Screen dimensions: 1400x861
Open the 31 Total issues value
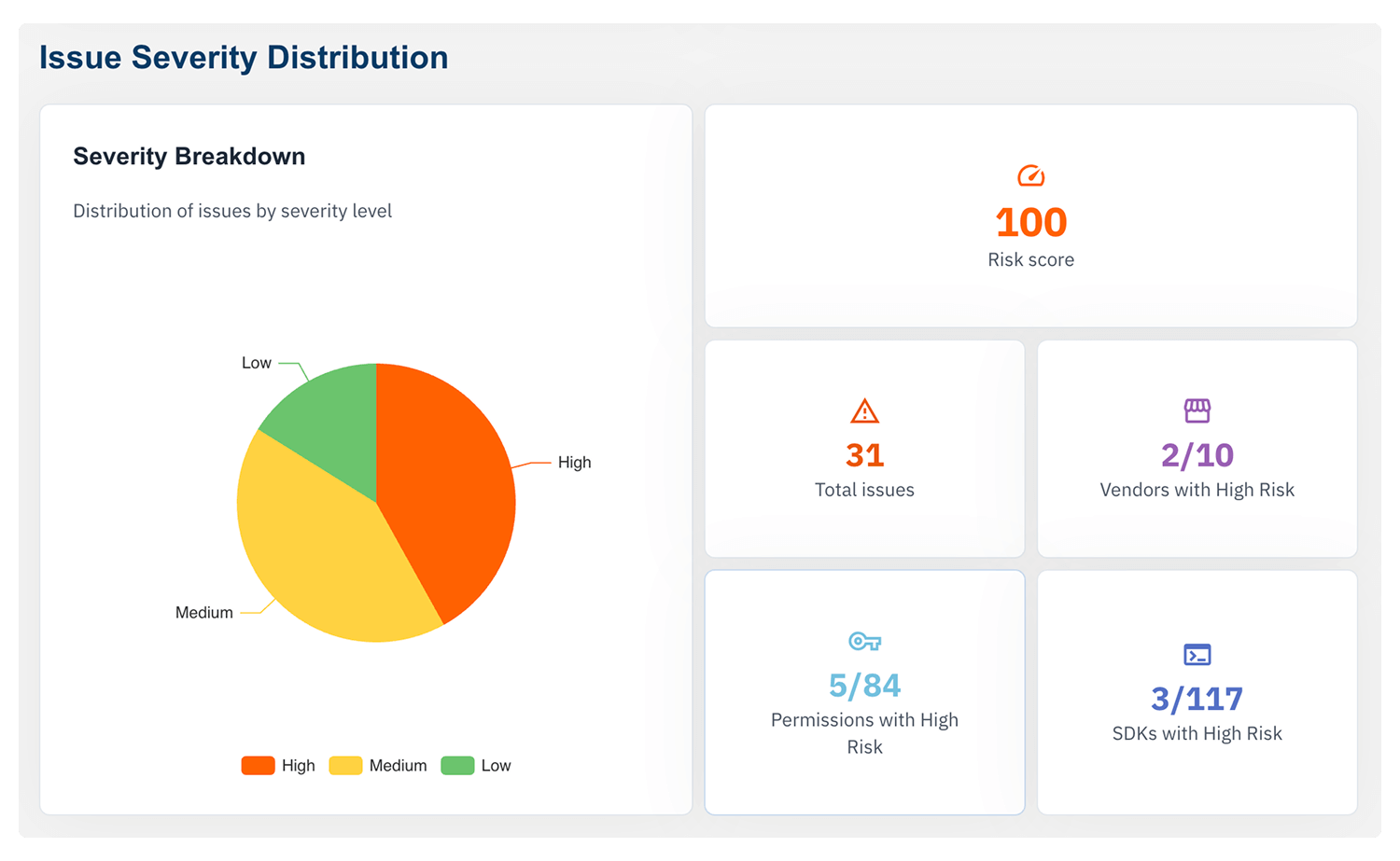coord(864,455)
